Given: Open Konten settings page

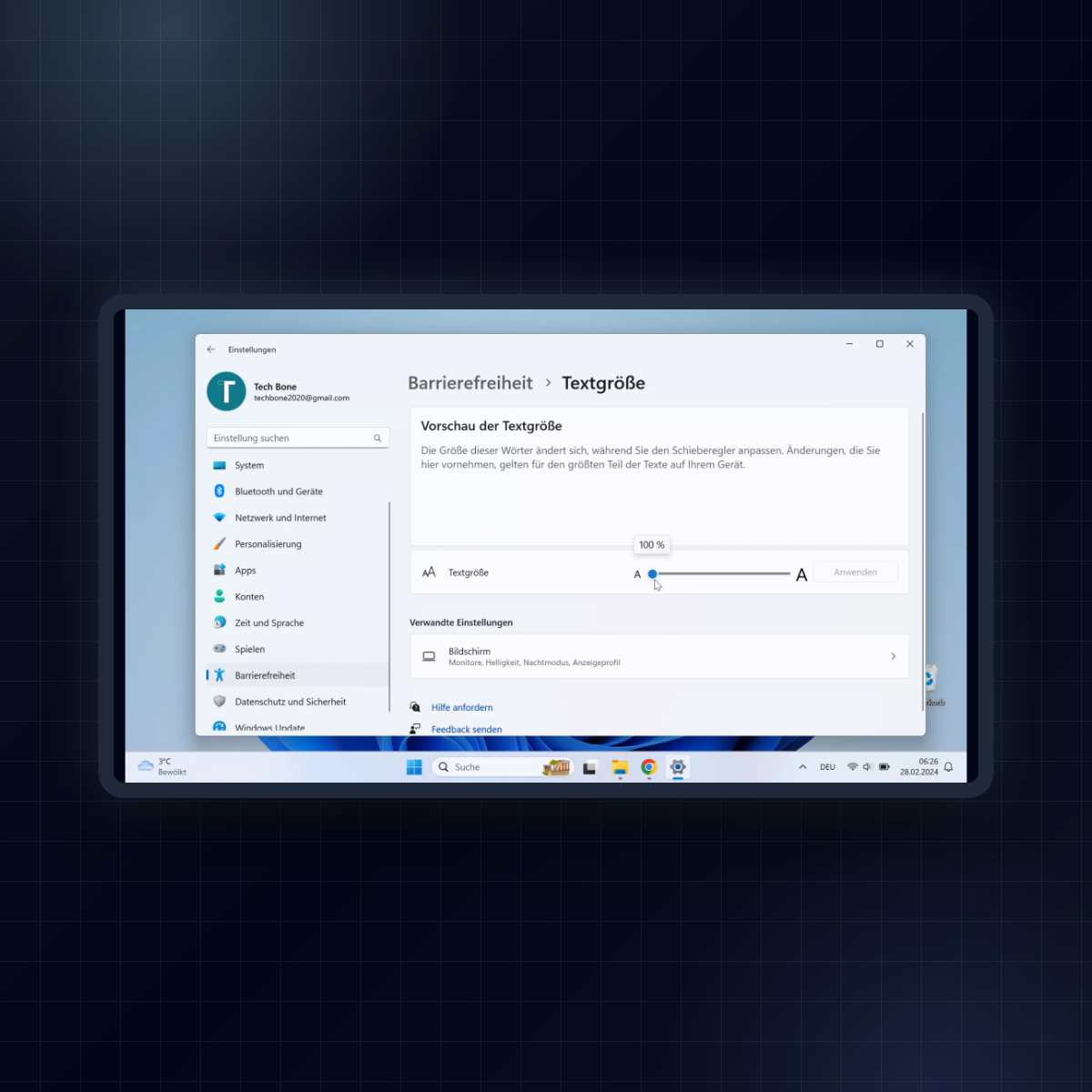Looking at the screenshot, I should pos(298,597).
